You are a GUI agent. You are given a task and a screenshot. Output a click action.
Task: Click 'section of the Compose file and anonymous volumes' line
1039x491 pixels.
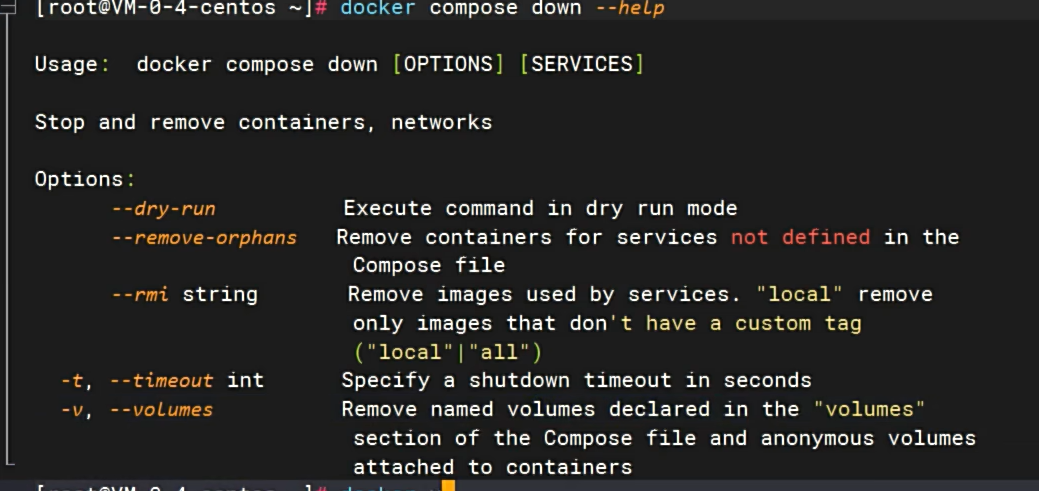click(x=665, y=439)
